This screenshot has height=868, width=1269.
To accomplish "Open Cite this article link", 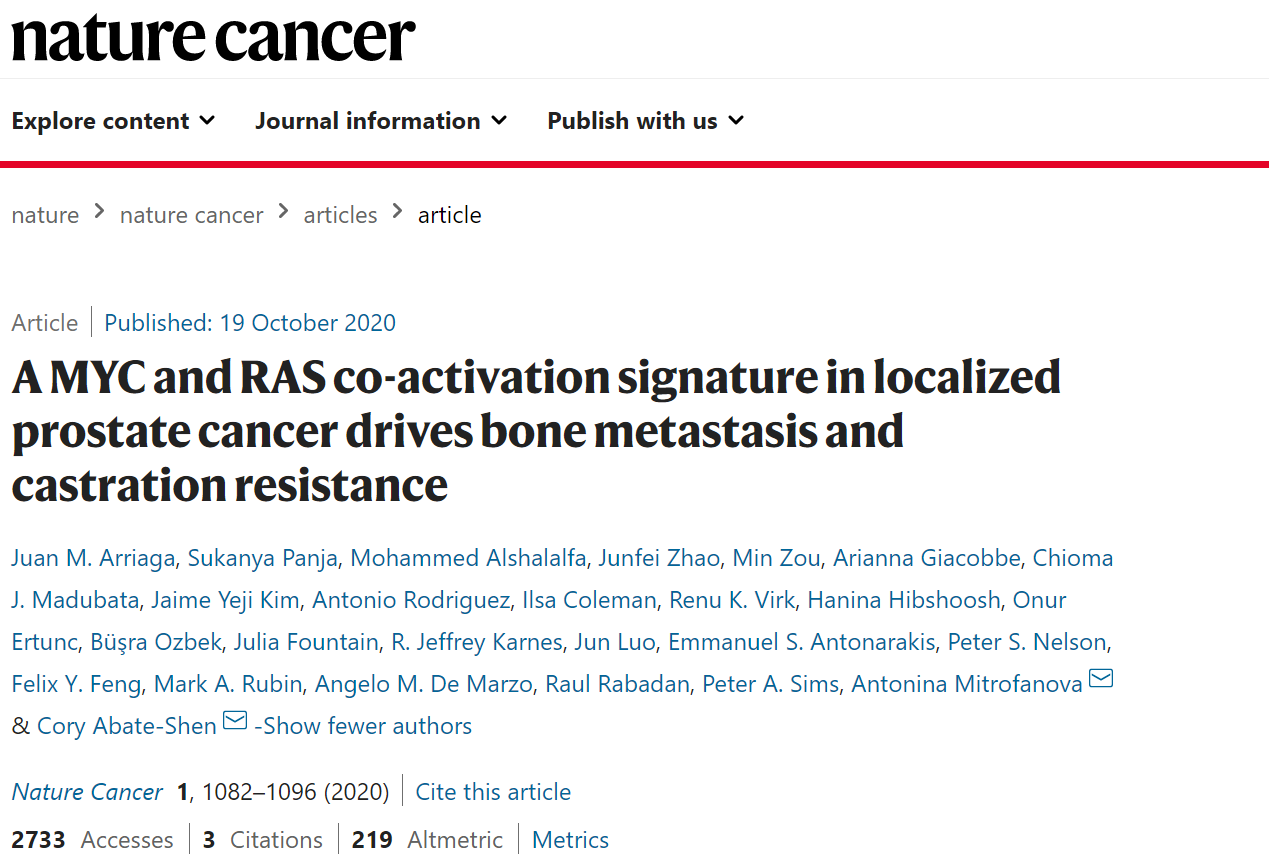I will coord(493,792).
